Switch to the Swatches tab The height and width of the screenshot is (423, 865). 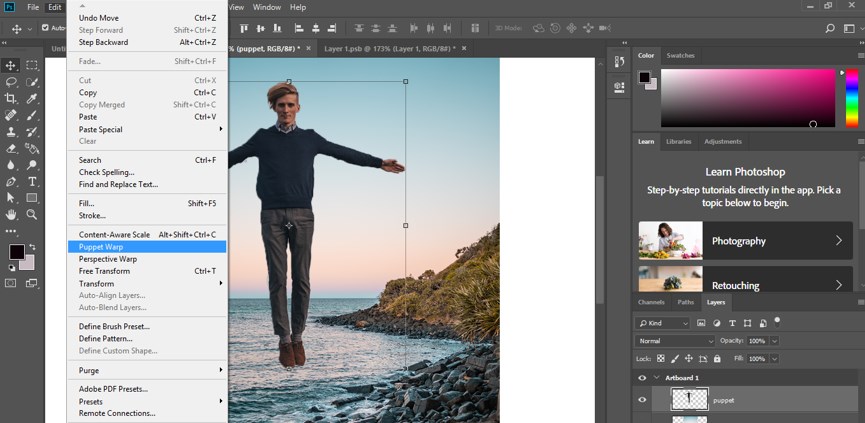click(x=680, y=55)
